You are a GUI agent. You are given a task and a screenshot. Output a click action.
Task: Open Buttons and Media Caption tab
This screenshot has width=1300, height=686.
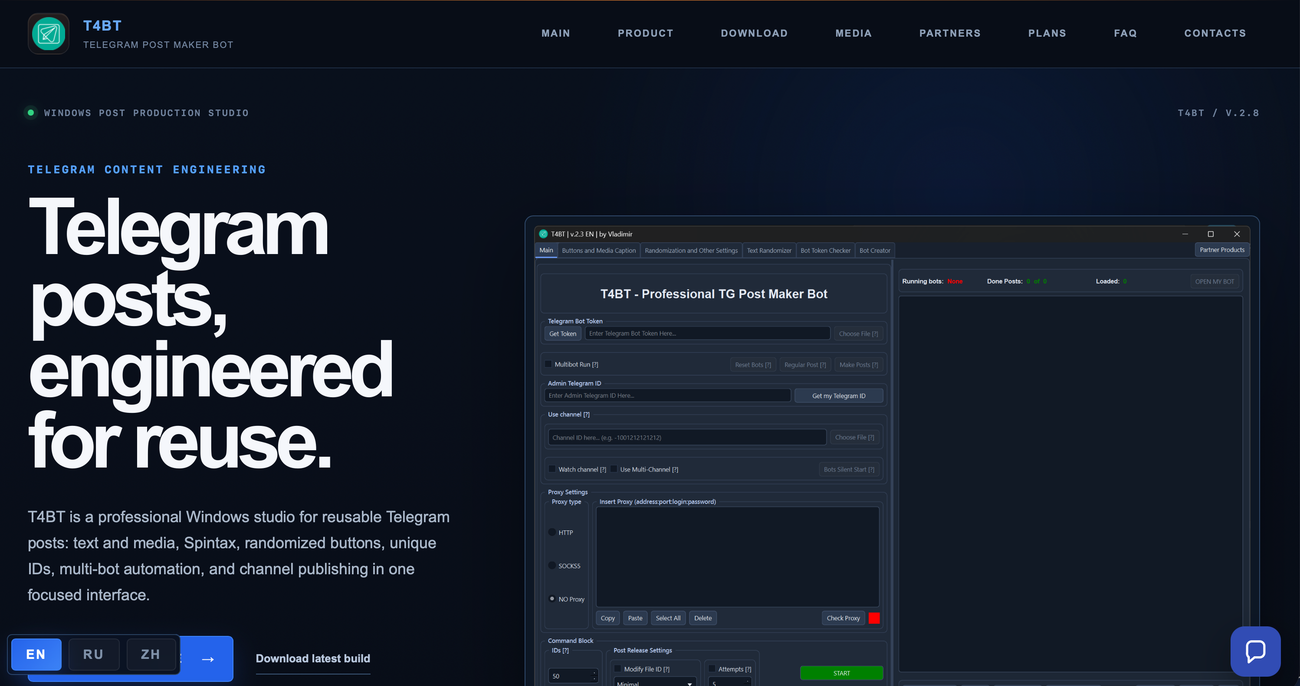(x=599, y=251)
